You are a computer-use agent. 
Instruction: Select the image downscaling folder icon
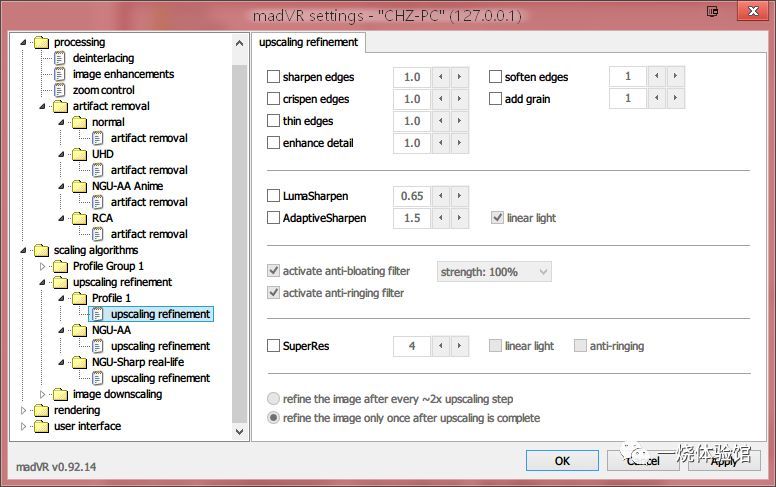(60, 394)
